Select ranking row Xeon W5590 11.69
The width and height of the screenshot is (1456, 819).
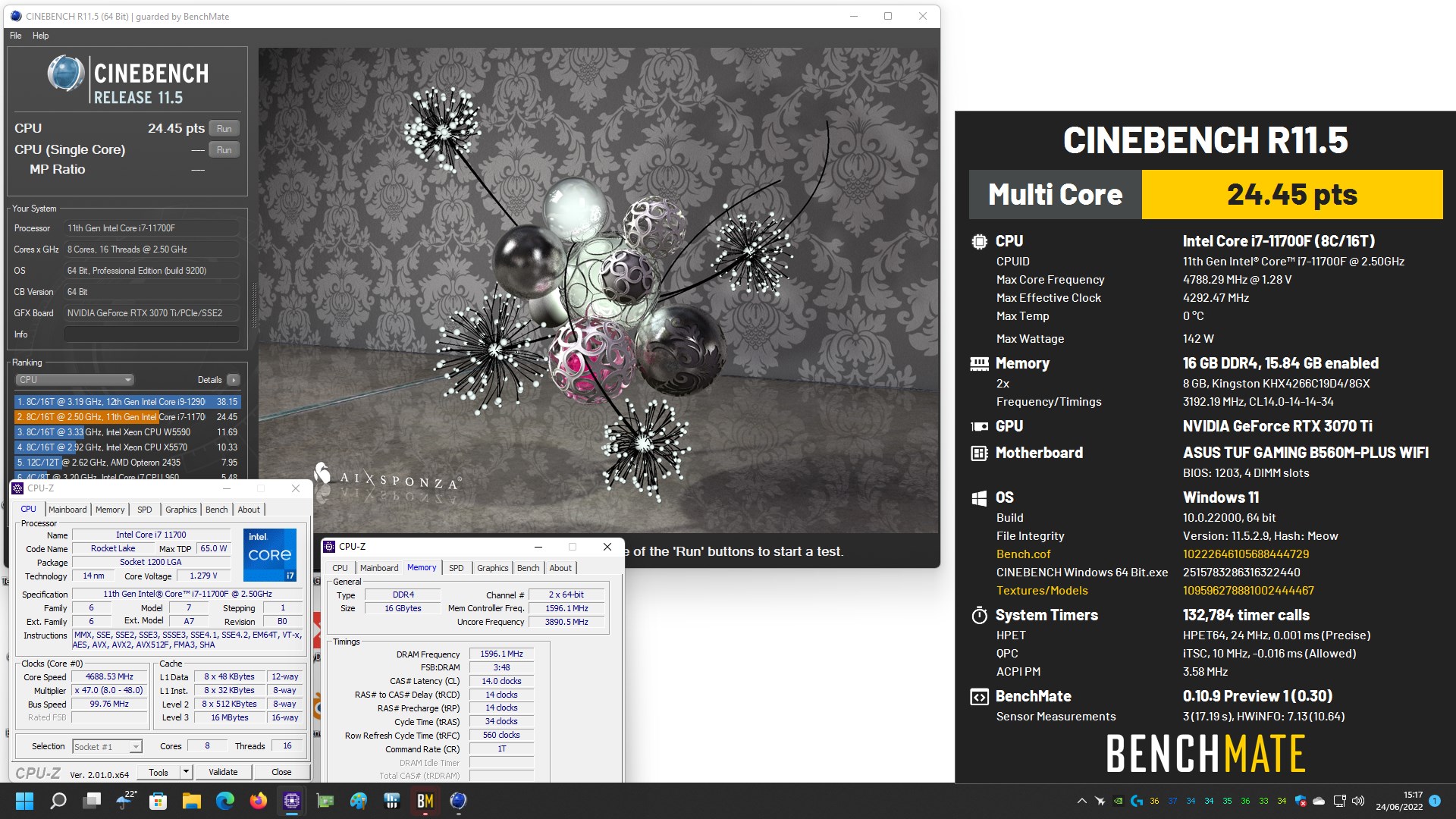tap(127, 432)
